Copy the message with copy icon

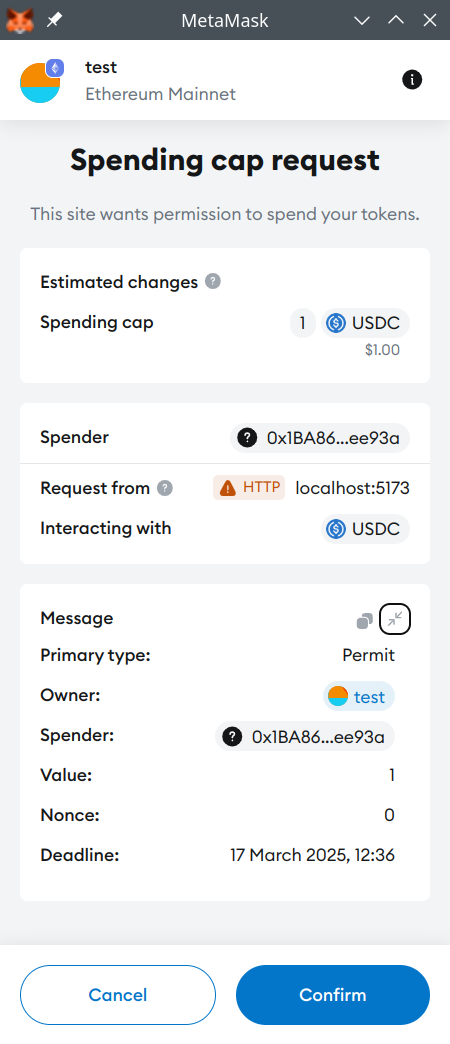click(x=364, y=622)
